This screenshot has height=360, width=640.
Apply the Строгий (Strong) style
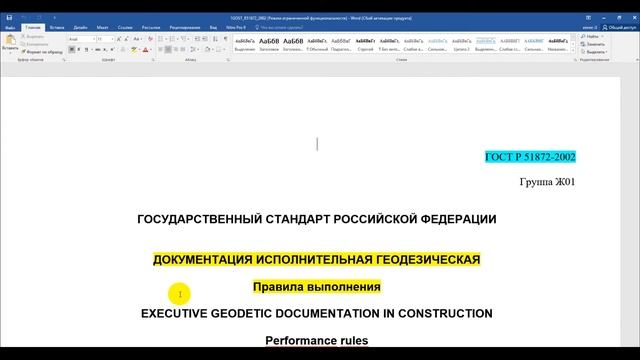[365, 44]
